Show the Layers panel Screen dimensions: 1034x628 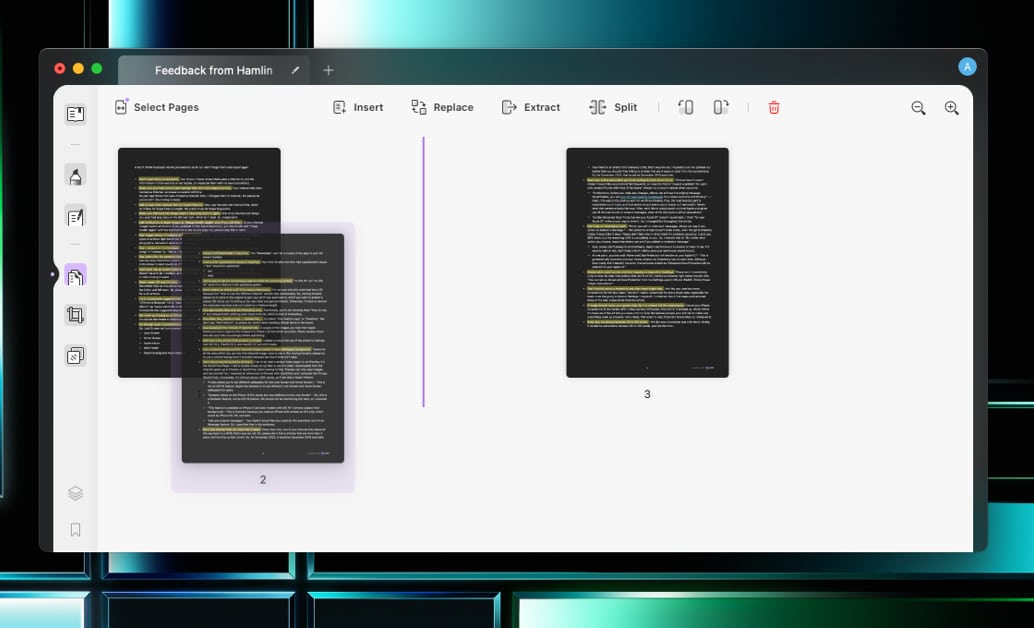[75, 493]
